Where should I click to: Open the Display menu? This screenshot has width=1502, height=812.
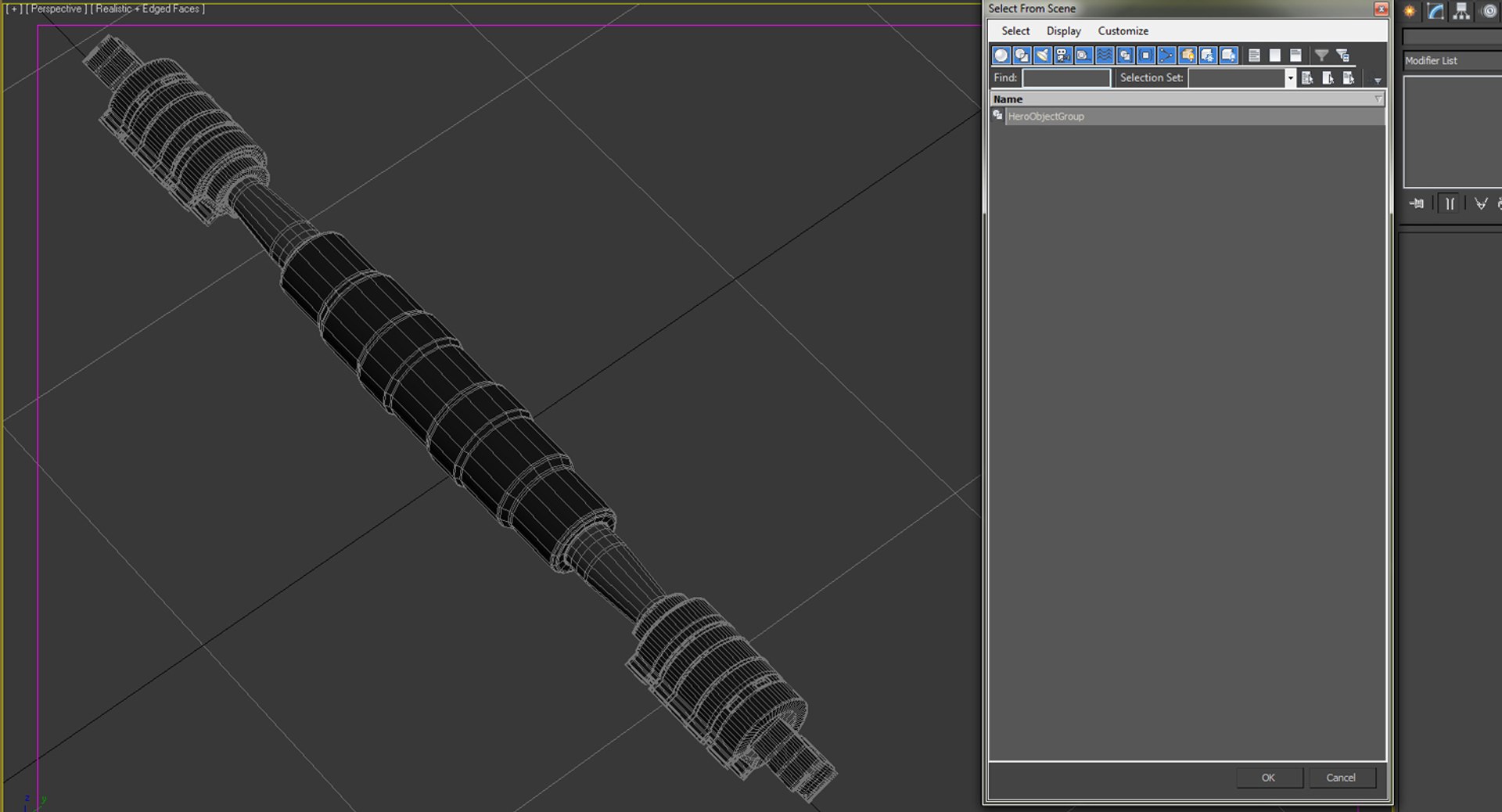click(x=1064, y=31)
